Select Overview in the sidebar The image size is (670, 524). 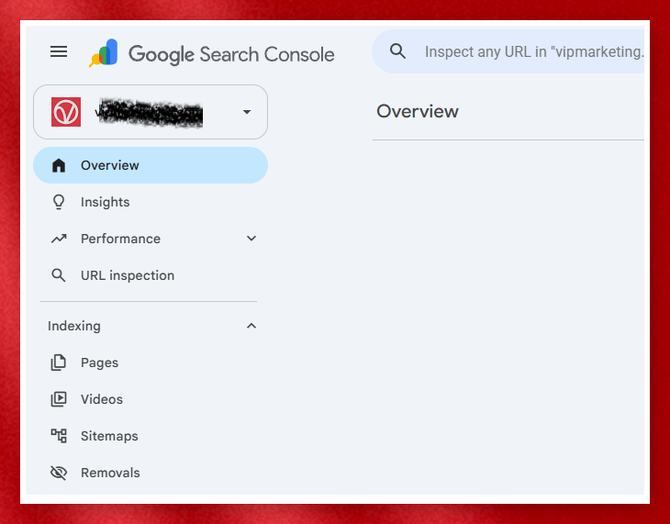(150, 165)
